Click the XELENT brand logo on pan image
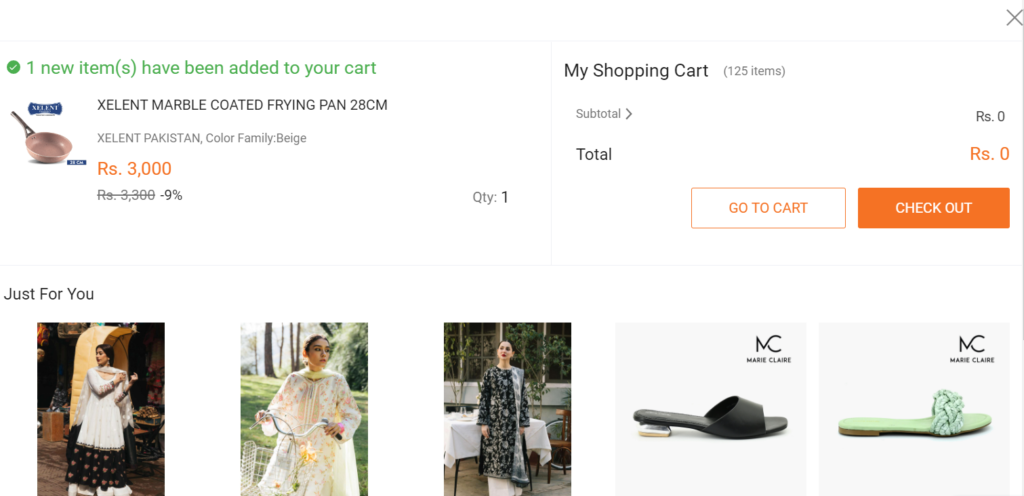The height and width of the screenshot is (496, 1024). 45,108
